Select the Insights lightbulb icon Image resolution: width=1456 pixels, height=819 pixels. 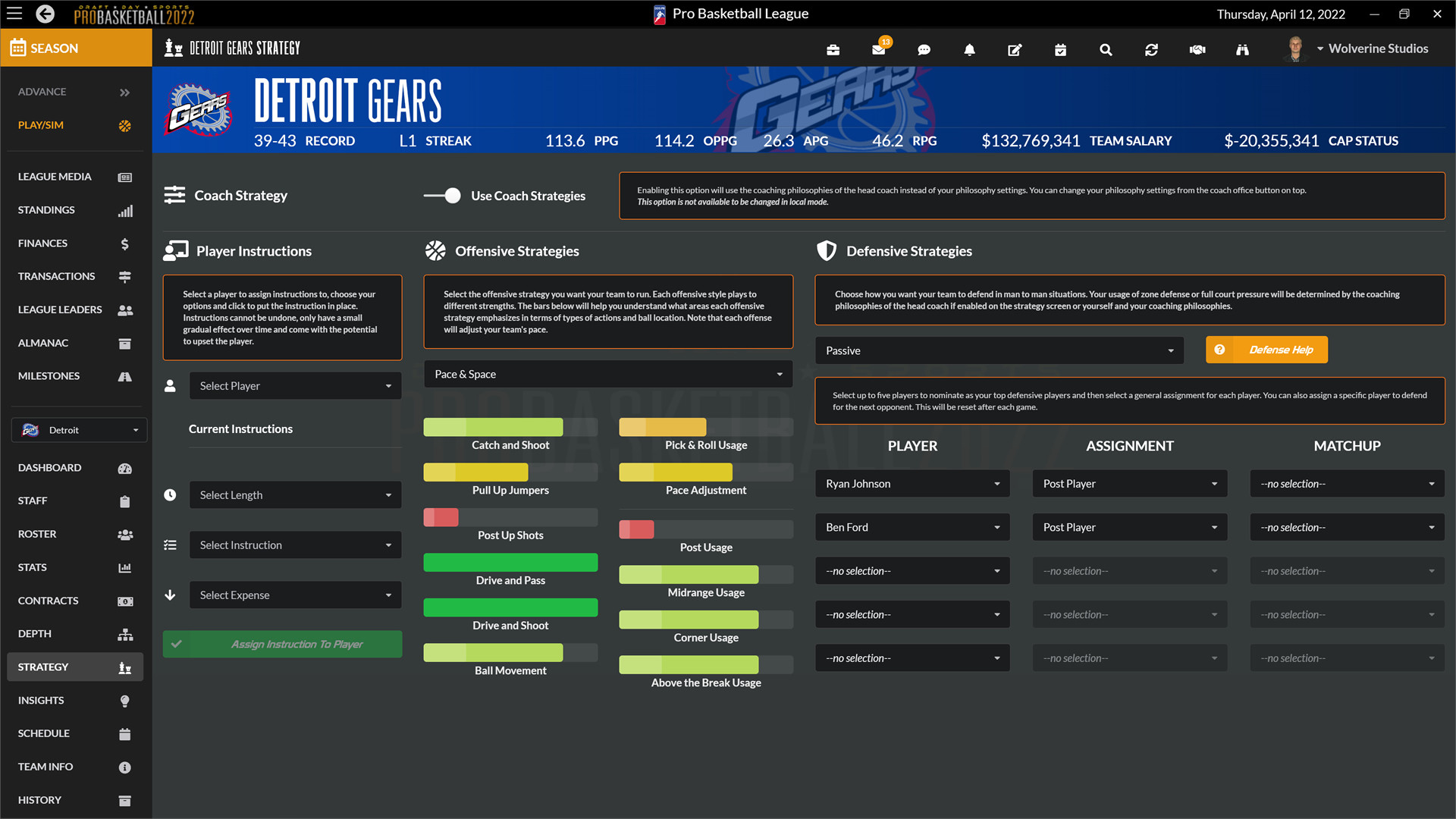coord(124,700)
